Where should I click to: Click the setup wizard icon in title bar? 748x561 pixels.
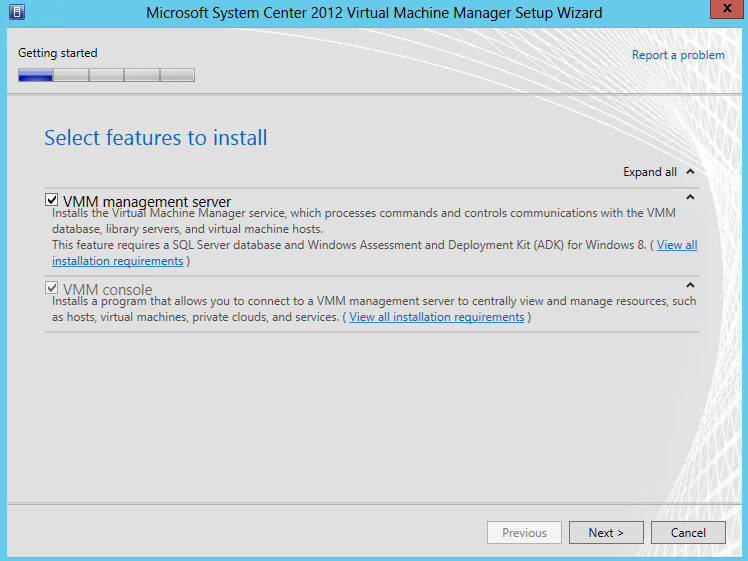point(17,12)
